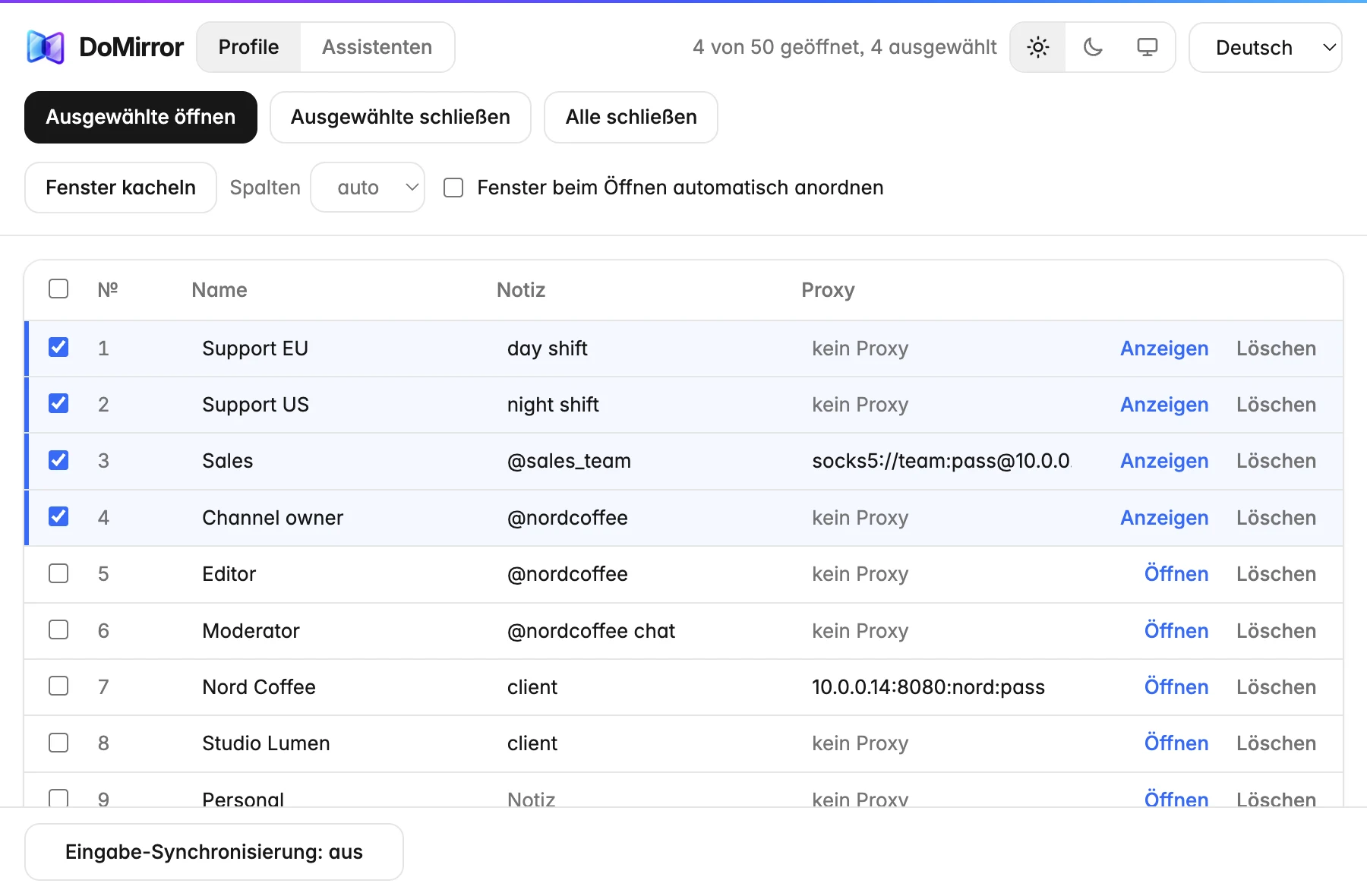Toggle the select-all header checkbox
1367x896 pixels.
(58, 289)
